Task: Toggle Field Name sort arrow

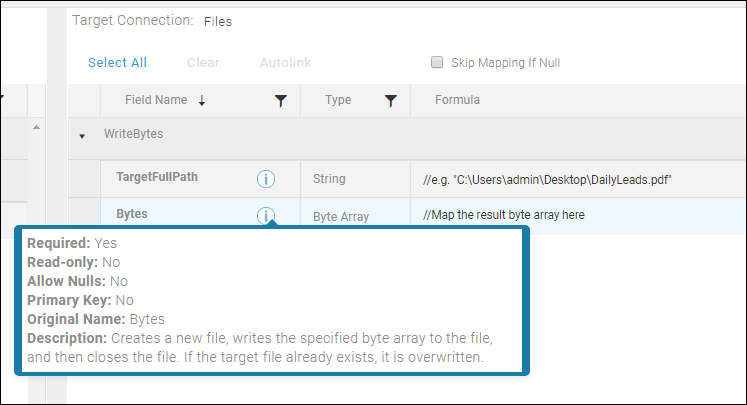Action: tap(202, 101)
